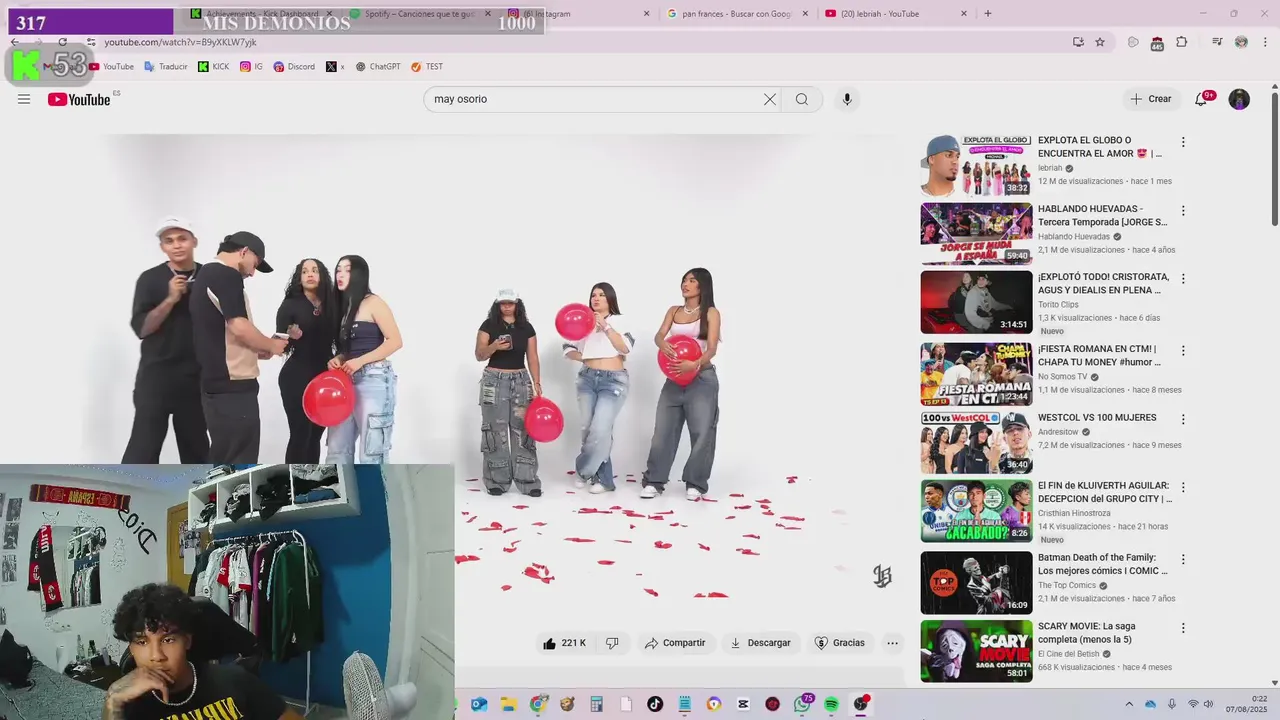The image size is (1280, 720).
Task: Open HABLANDO HUEVADAS thumbnail
Action: 976,234
